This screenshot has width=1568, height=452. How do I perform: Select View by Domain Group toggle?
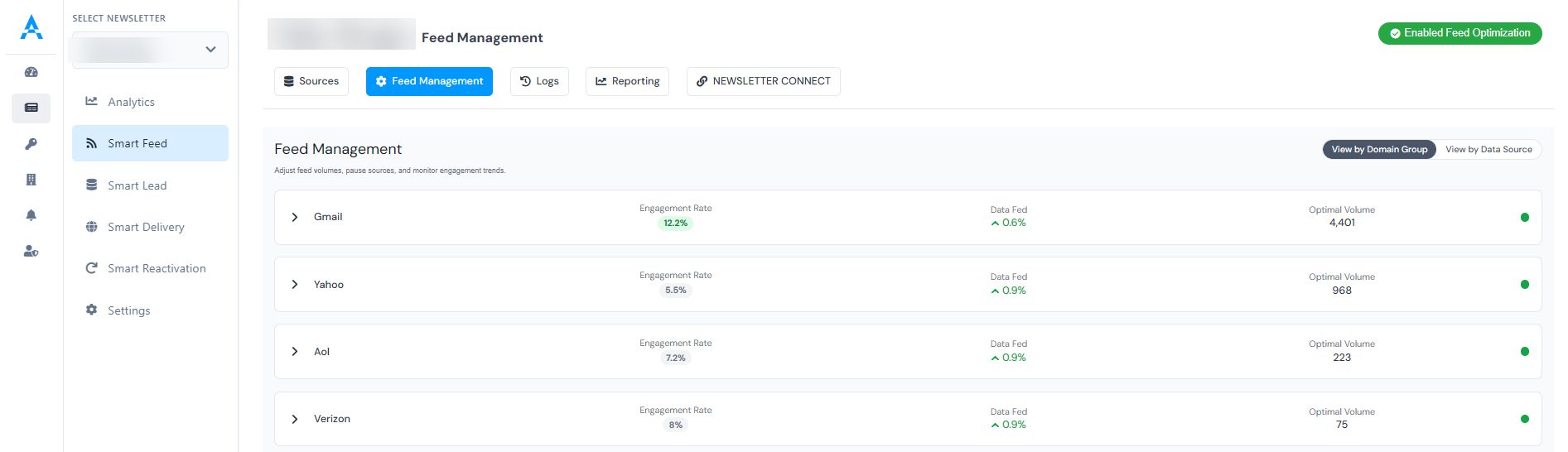1379,150
